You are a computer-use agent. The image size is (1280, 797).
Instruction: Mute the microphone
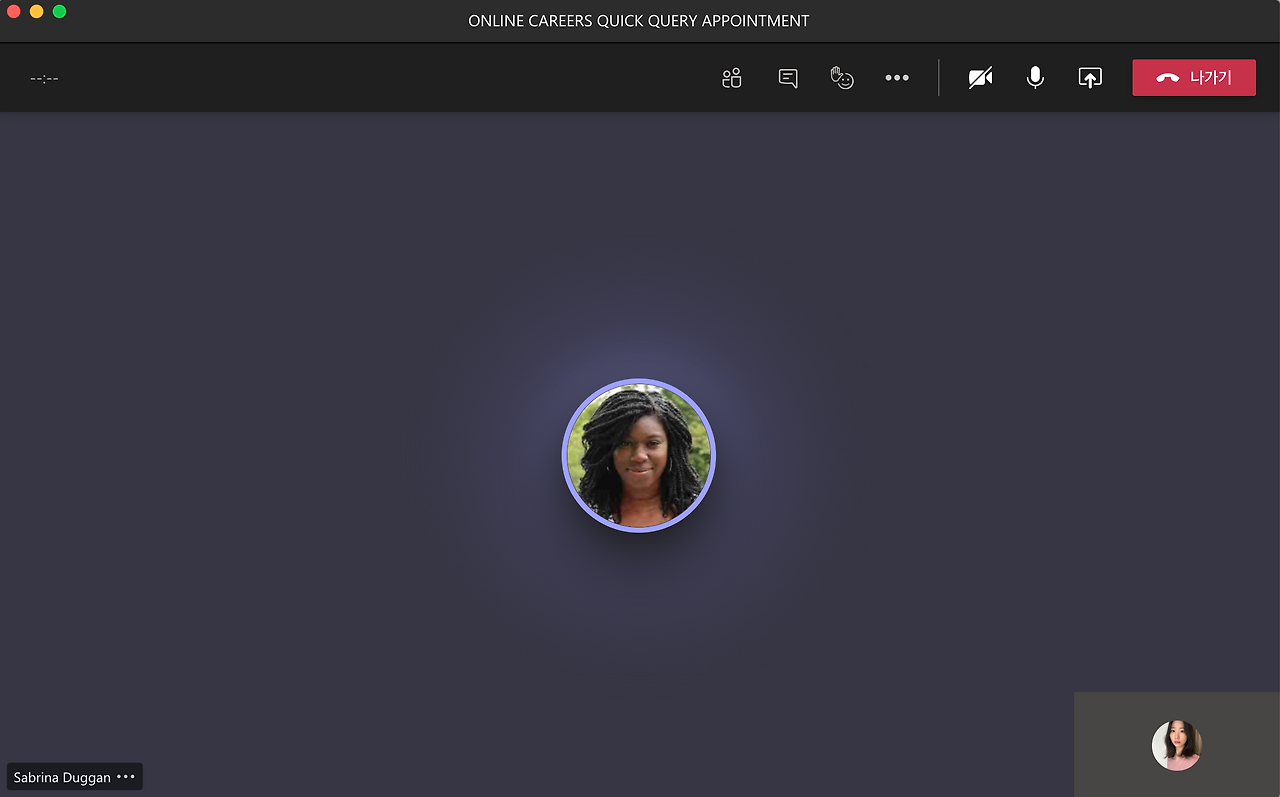[x=1035, y=78]
